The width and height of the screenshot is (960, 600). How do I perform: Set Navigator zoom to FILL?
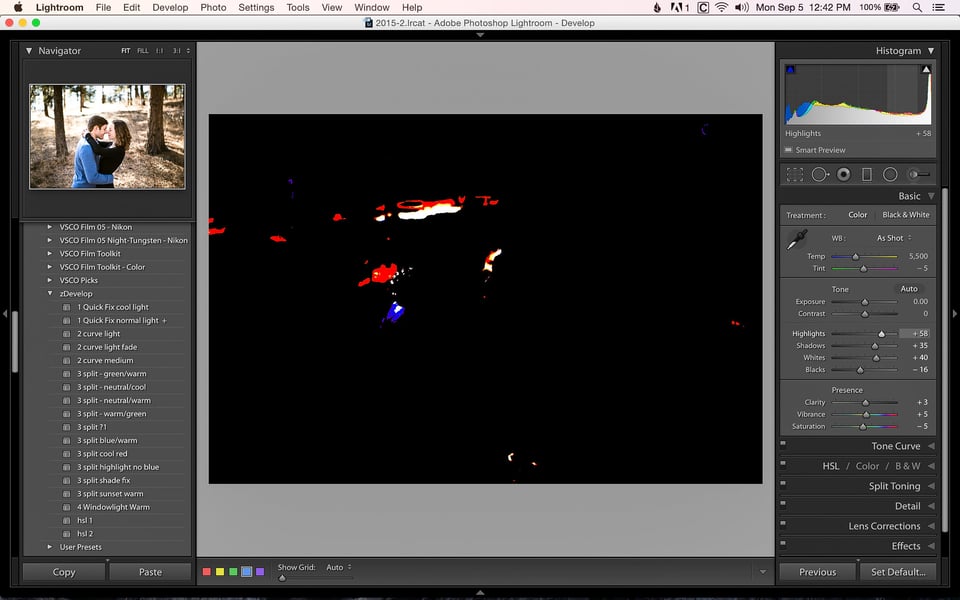point(143,51)
